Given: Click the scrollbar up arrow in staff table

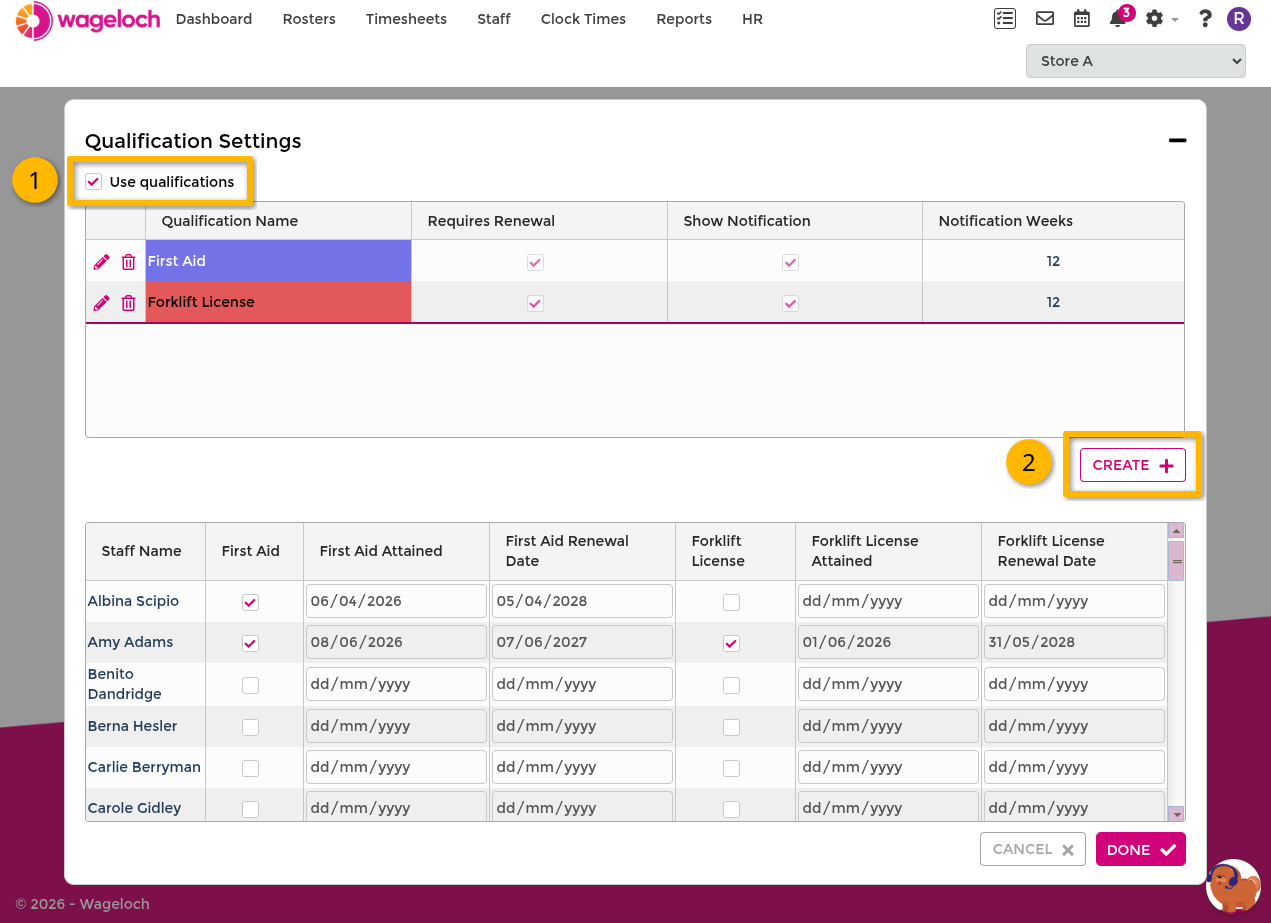Looking at the screenshot, I should click(x=1177, y=531).
